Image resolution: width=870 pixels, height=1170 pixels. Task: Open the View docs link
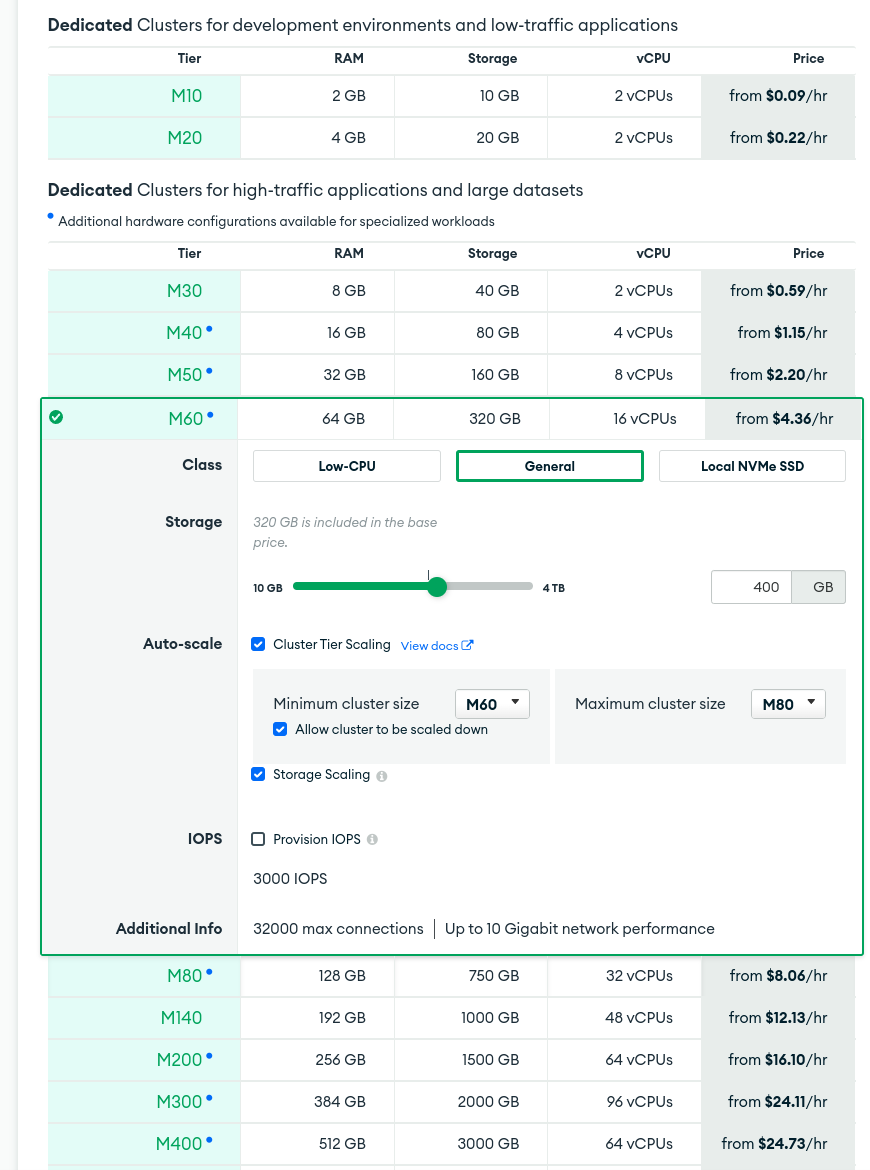tap(429, 646)
